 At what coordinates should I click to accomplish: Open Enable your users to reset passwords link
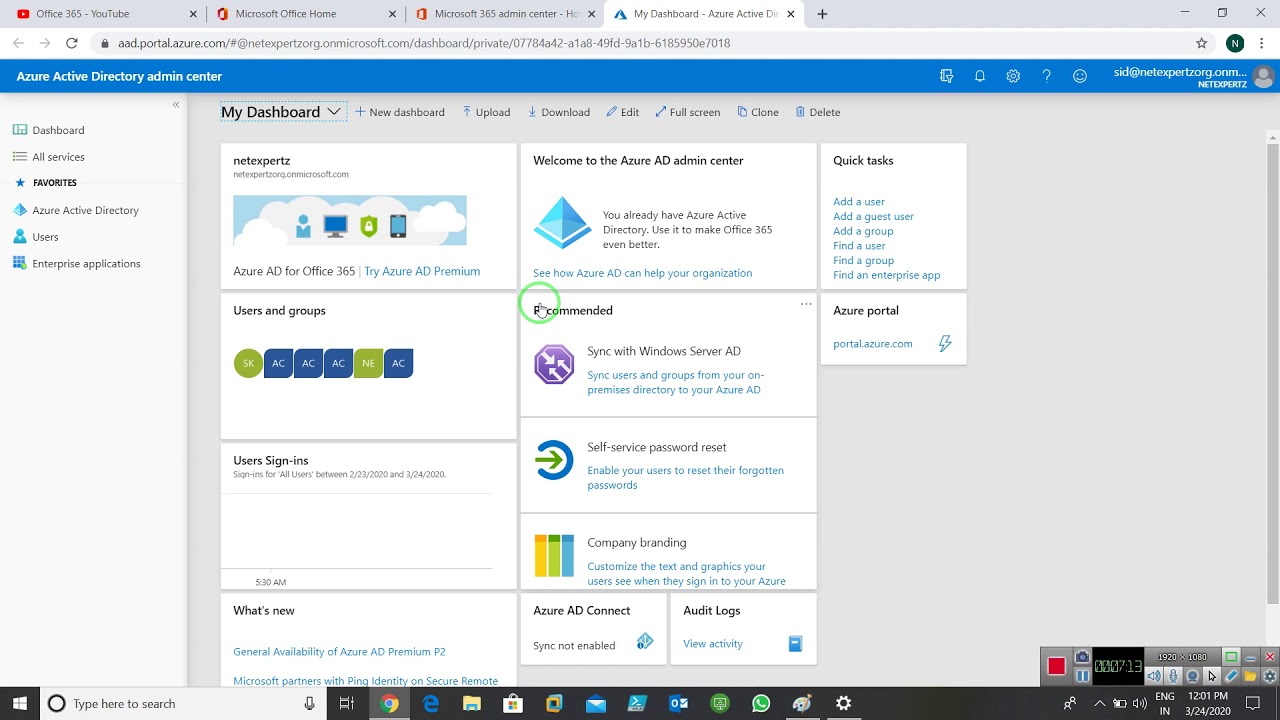(685, 478)
